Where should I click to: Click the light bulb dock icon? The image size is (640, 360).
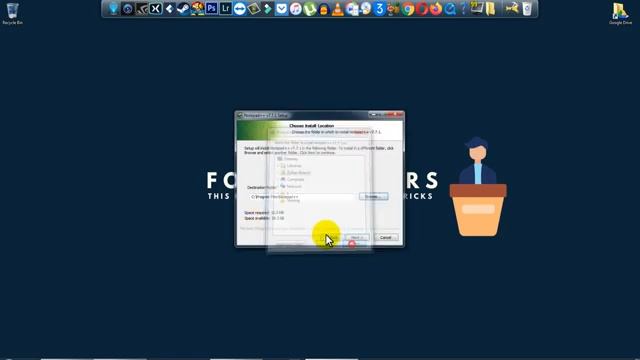(113, 9)
